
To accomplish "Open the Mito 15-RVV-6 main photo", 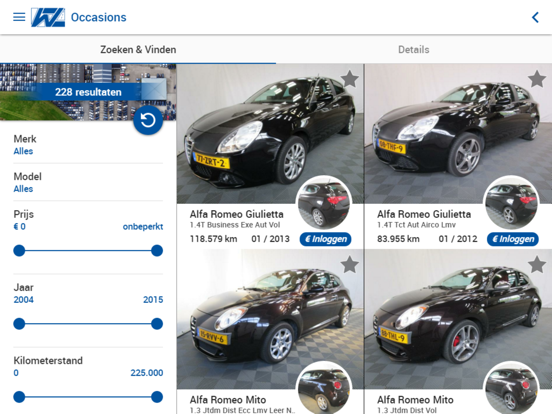I will [270, 319].
